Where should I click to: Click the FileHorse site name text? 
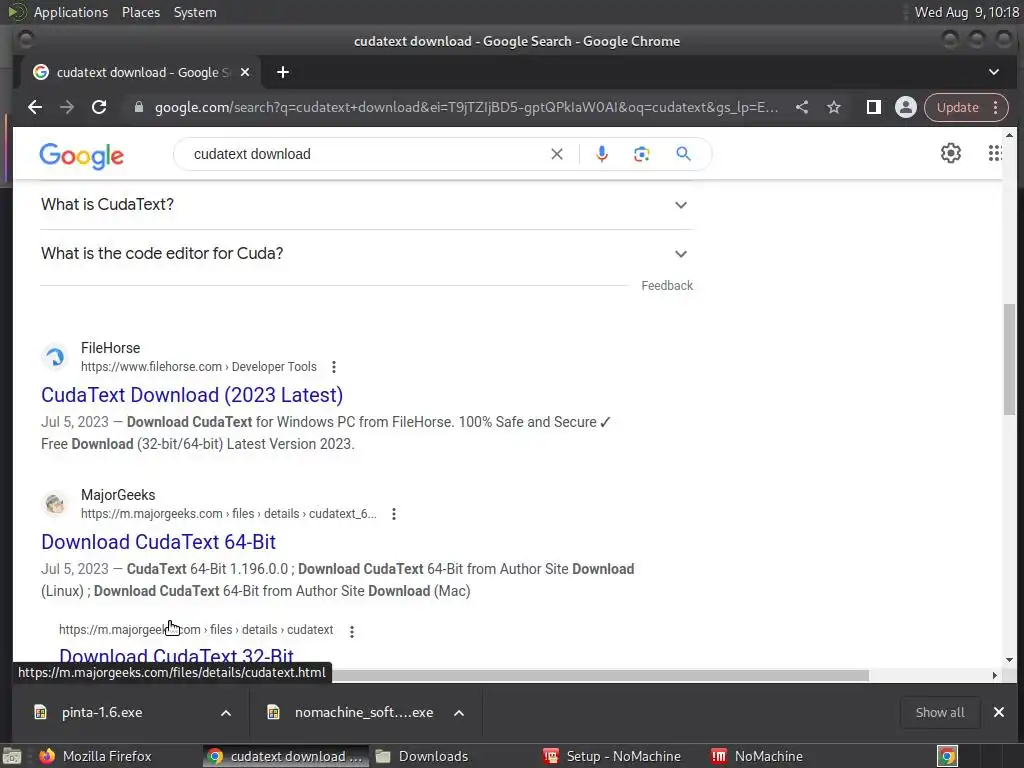pos(110,348)
